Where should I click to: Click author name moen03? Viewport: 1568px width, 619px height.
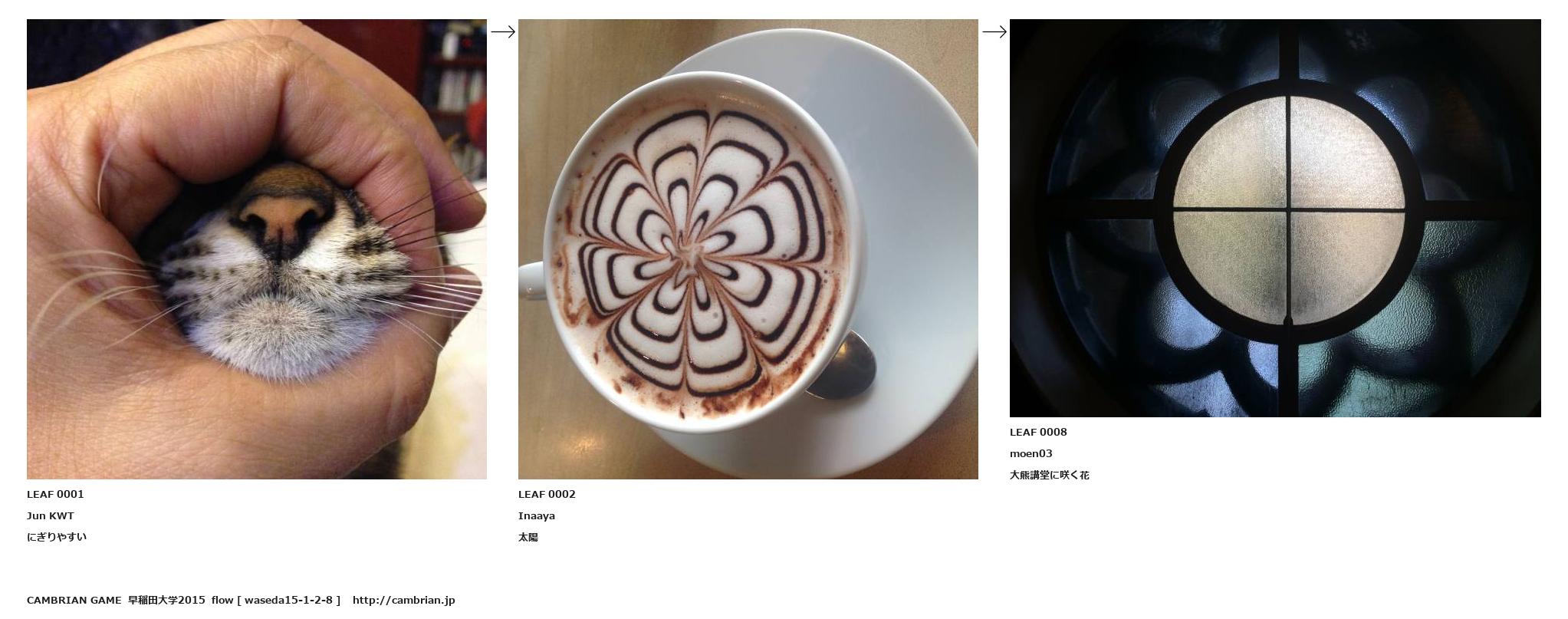[x=1031, y=453]
